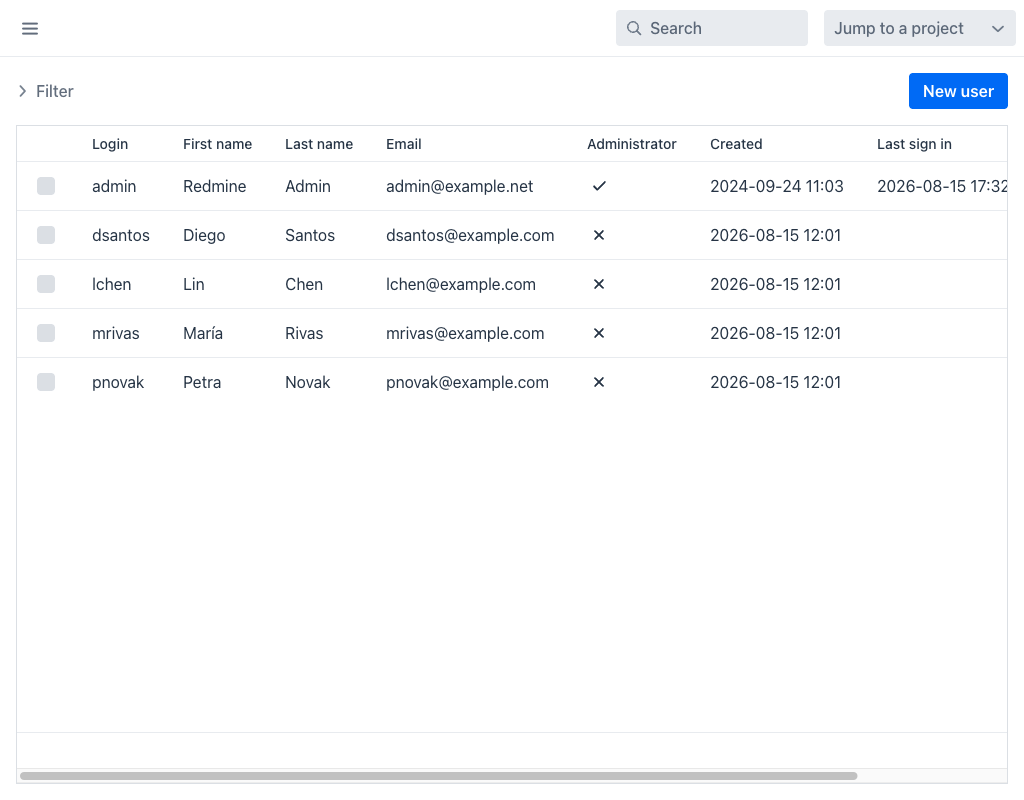Open the lchen user login
Screen dimensions: 1024x800
tap(111, 284)
